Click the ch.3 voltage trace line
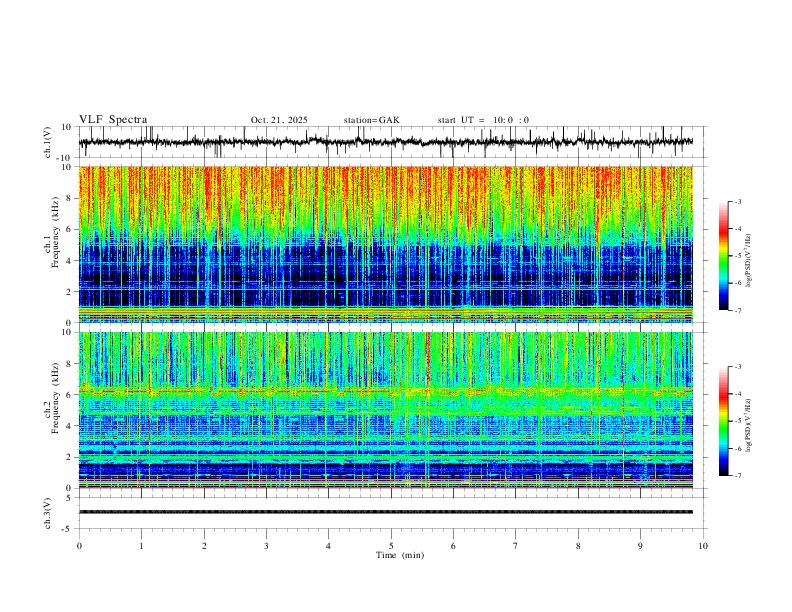The image size is (792, 612). (x=386, y=512)
